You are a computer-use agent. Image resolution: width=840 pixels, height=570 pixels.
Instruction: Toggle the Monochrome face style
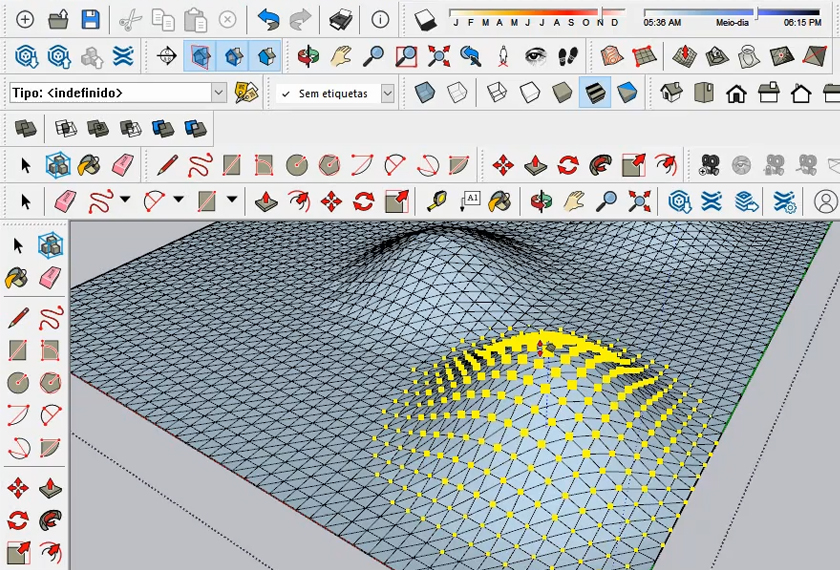[626, 93]
